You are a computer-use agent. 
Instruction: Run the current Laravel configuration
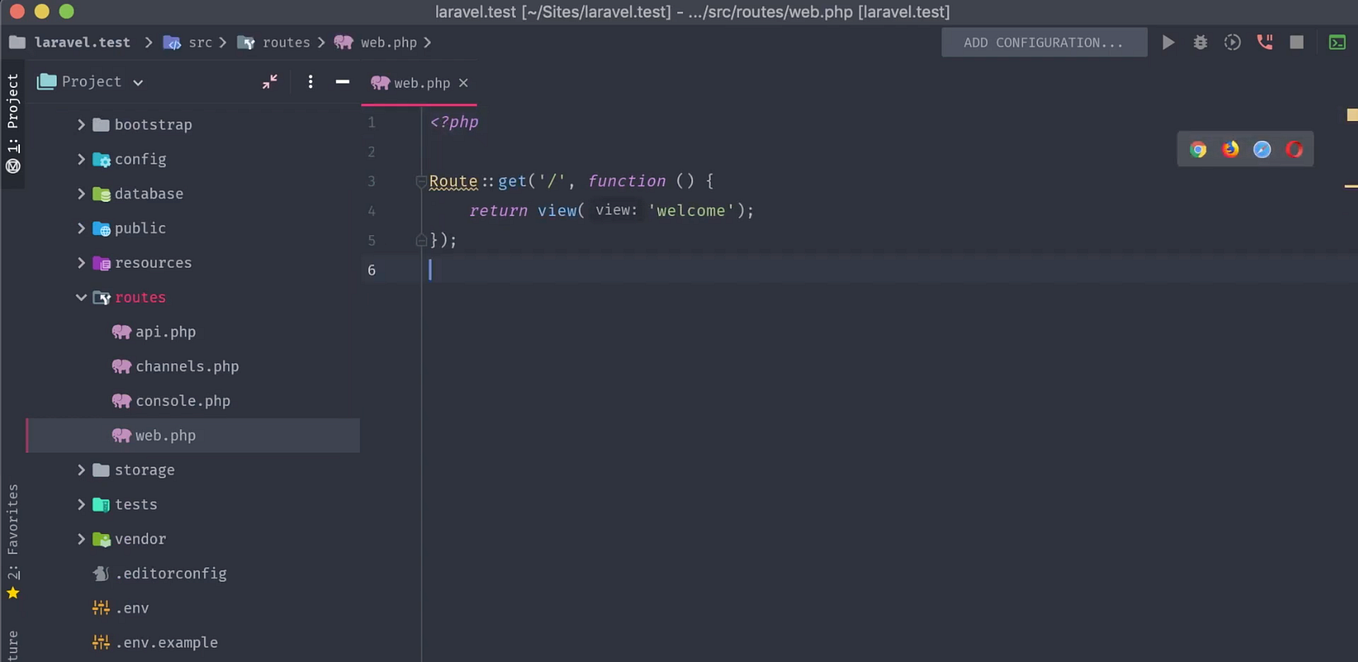[x=1168, y=42]
